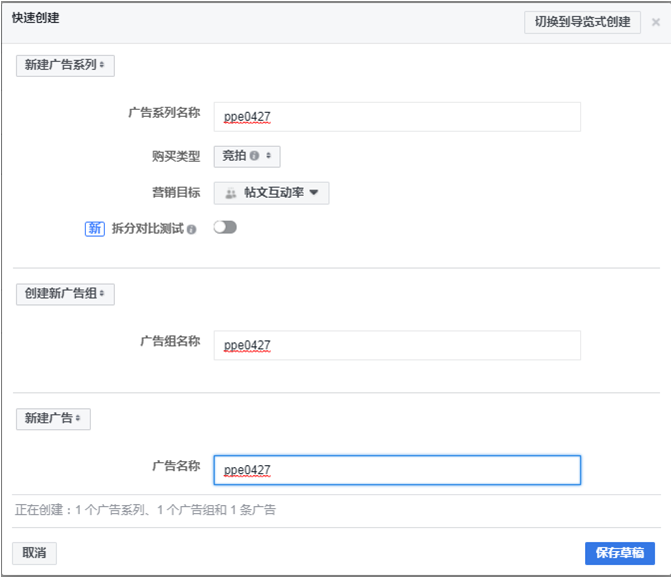Click the 购买类型 label

click(176, 156)
